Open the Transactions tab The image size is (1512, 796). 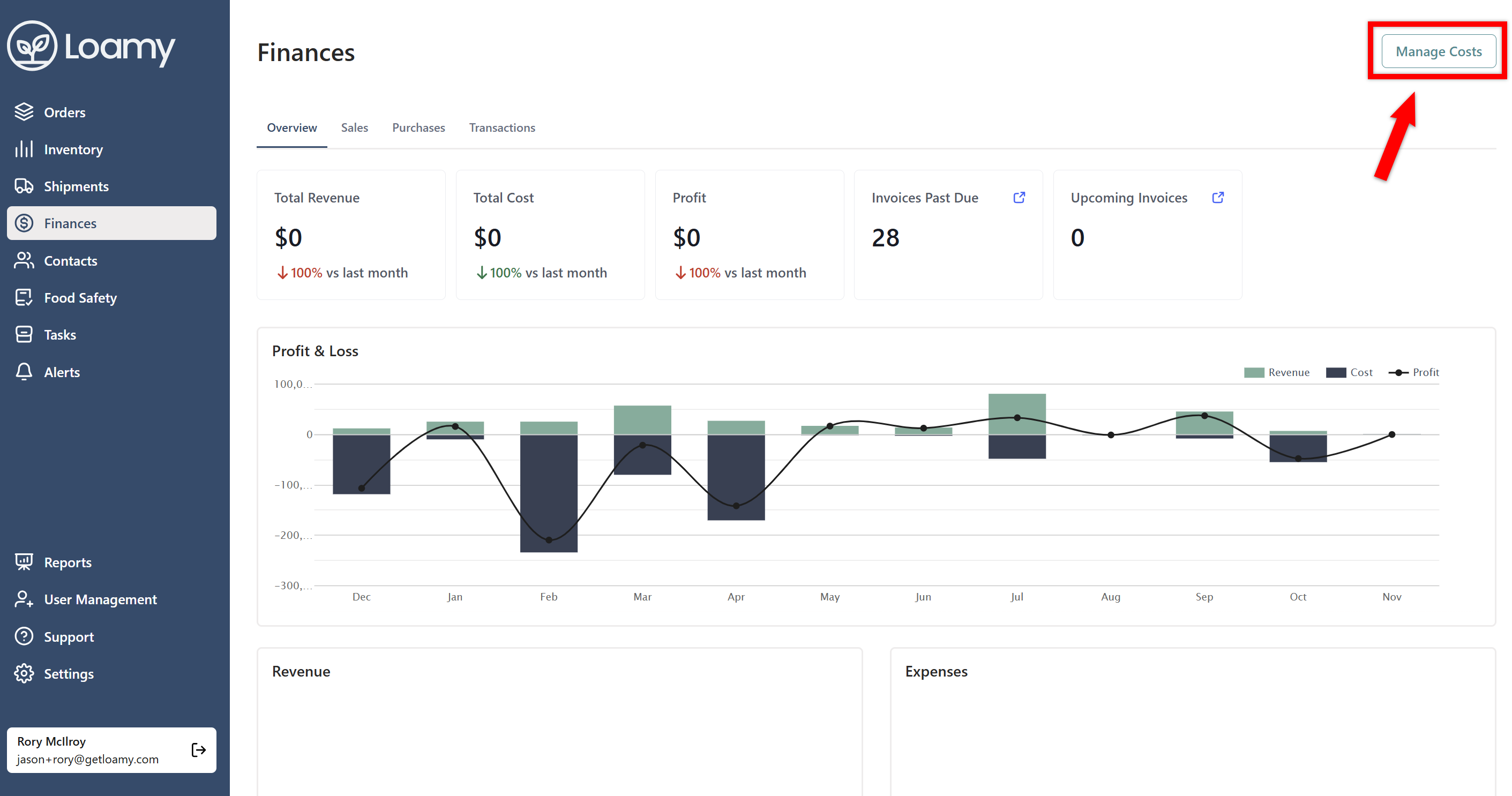point(502,127)
